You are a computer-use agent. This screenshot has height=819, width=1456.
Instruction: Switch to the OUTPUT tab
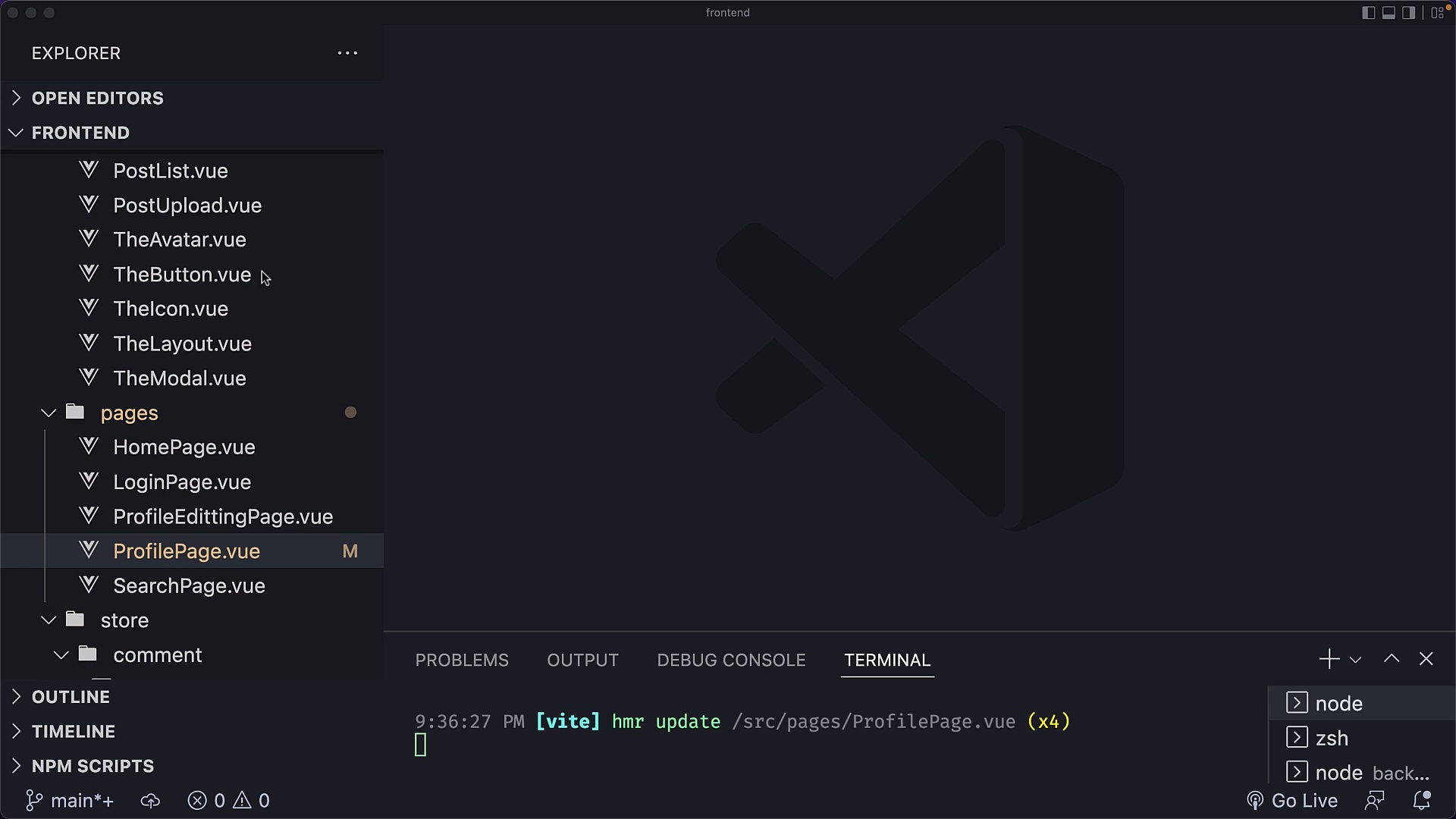point(582,660)
